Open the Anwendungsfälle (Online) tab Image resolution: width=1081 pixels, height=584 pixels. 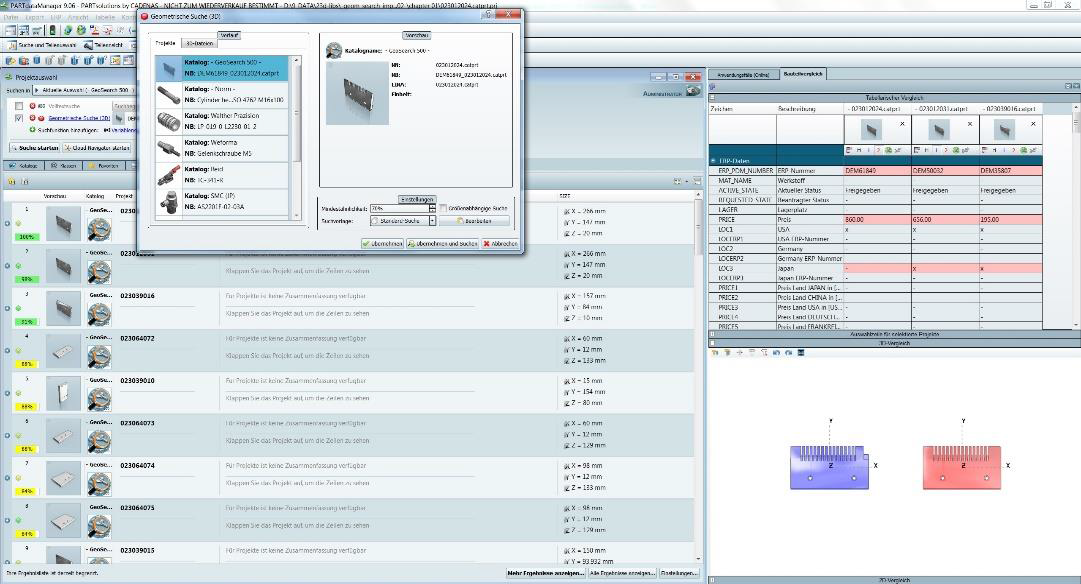point(742,75)
